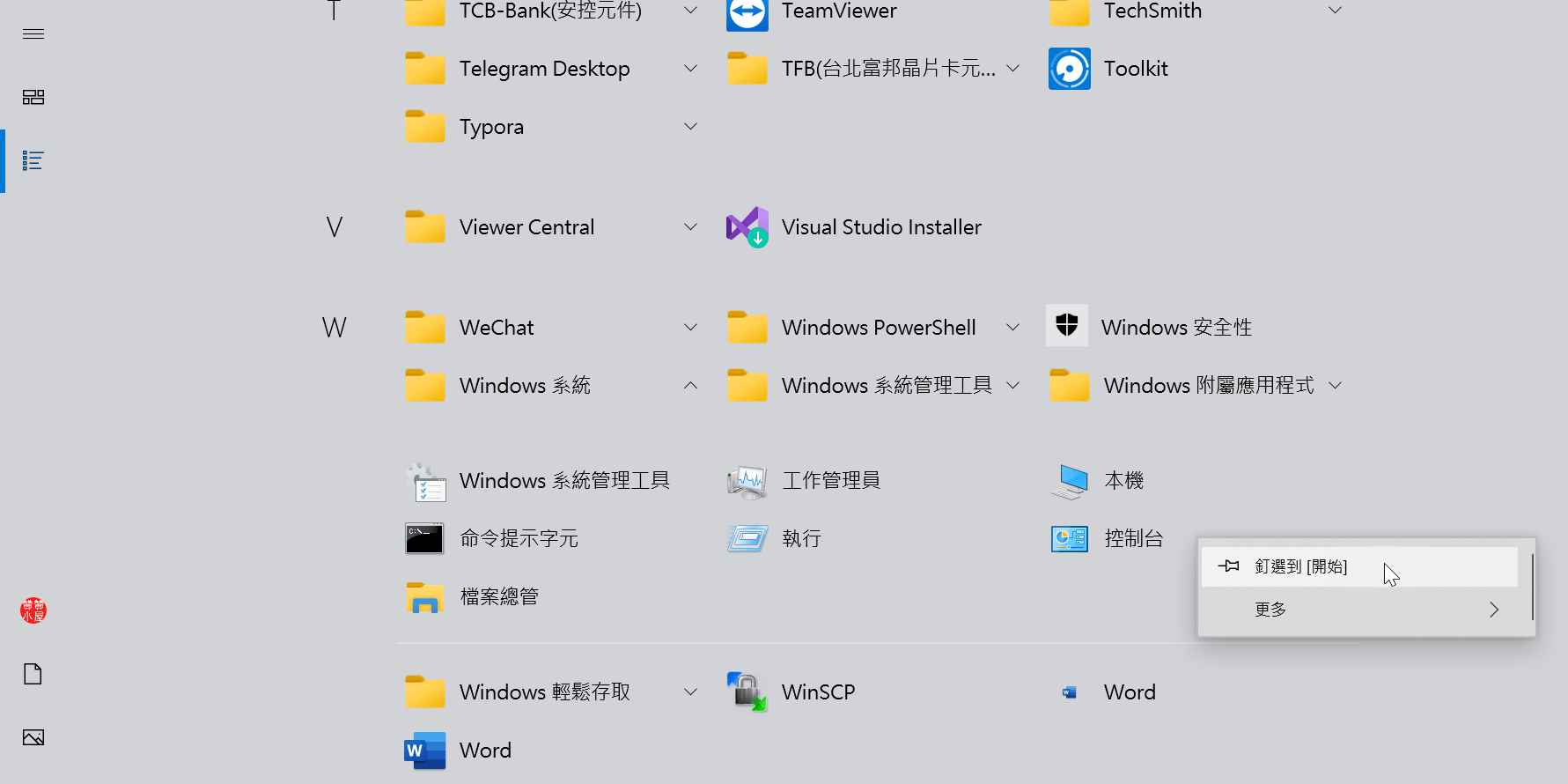Launch TeamViewer from its icon

coord(747,12)
